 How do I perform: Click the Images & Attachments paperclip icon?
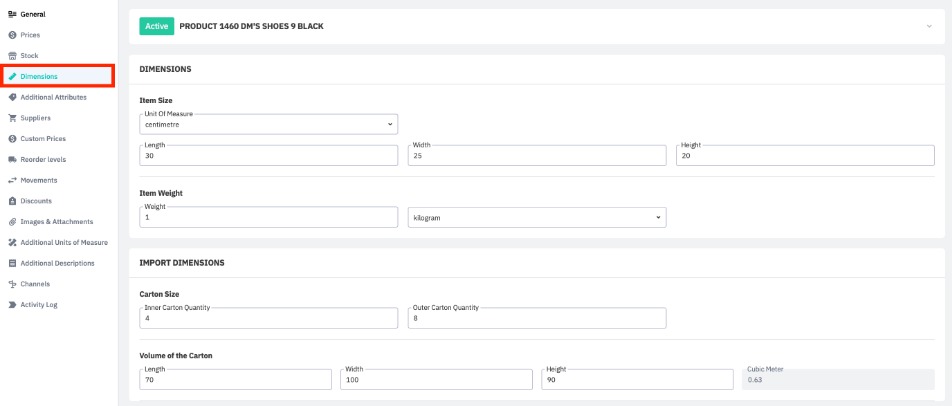pyautogui.click(x=12, y=222)
